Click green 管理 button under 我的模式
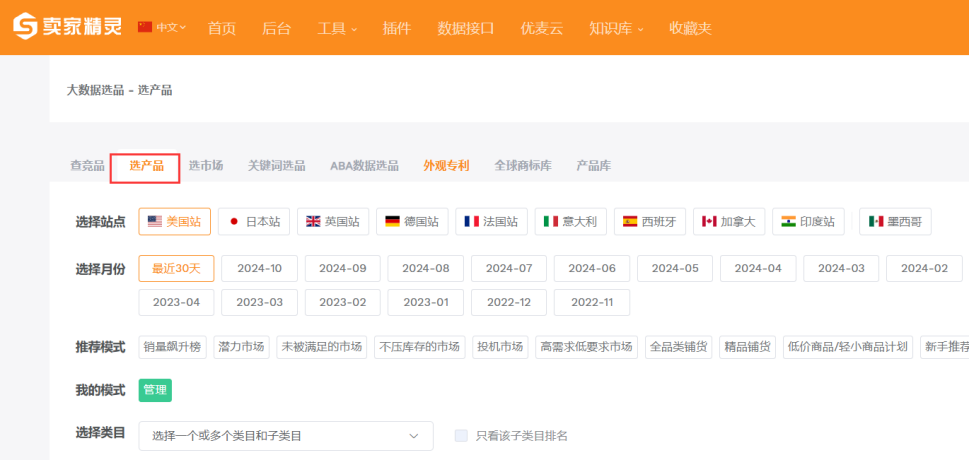This screenshot has width=969, height=460. pos(155,390)
